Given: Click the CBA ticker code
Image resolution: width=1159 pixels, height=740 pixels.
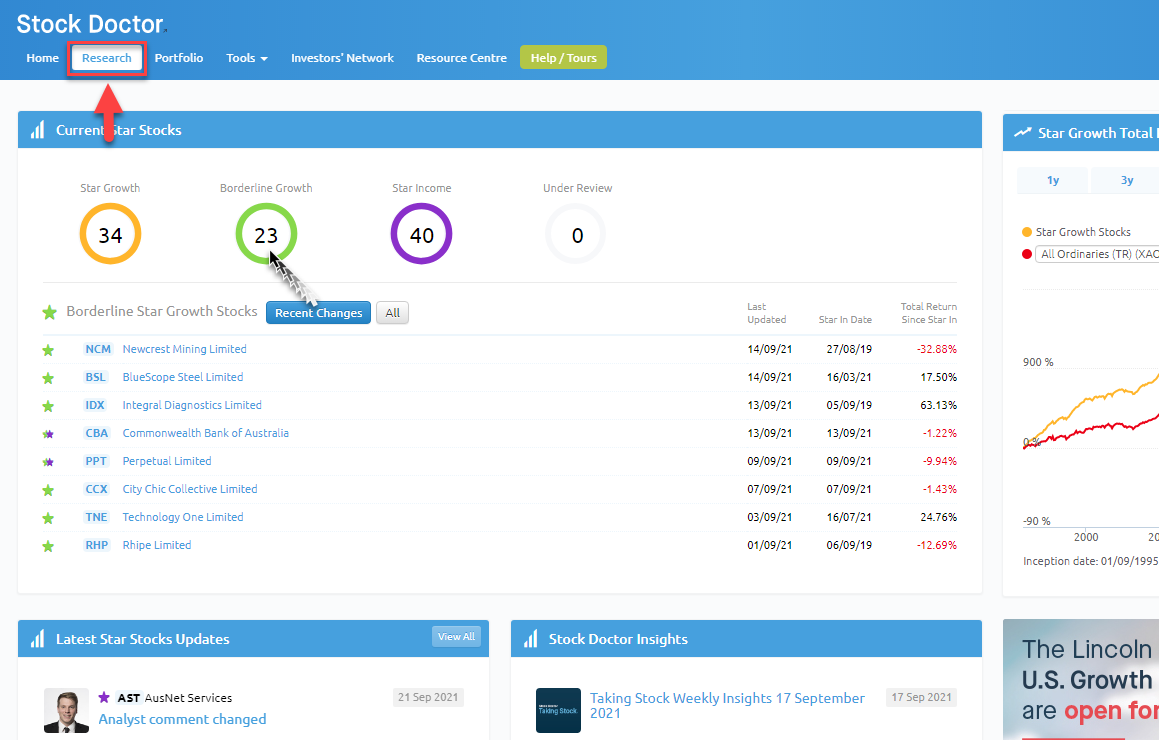Looking at the screenshot, I should [x=97, y=433].
